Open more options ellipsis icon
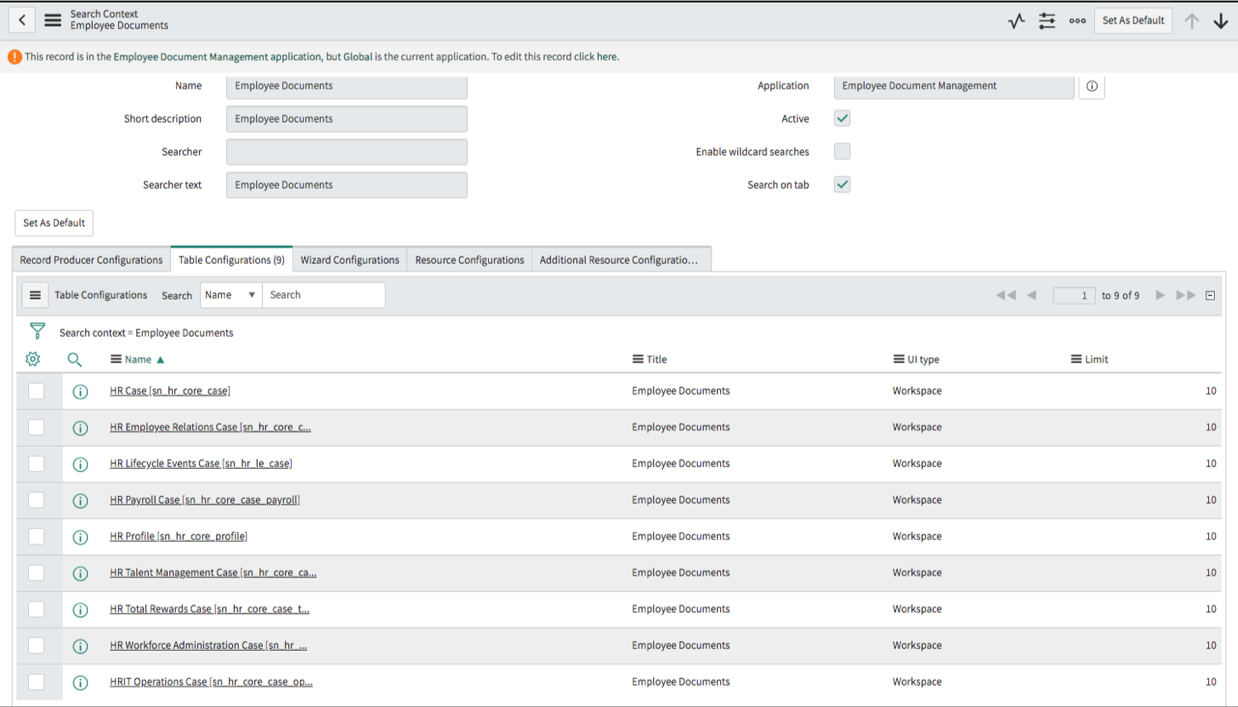The image size is (1238, 707). pos(1077,20)
